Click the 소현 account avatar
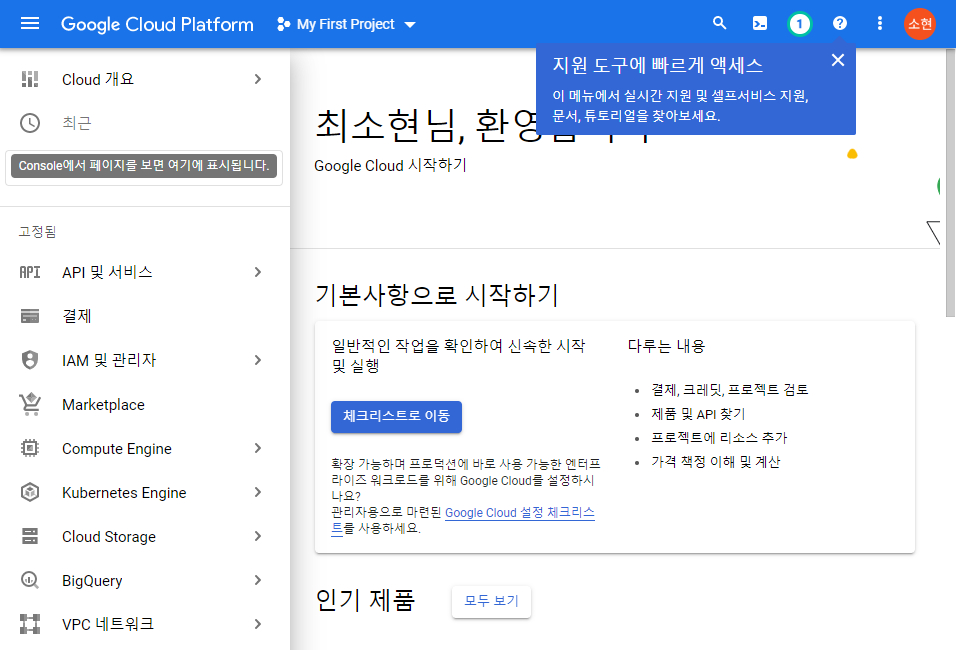 [x=919, y=24]
